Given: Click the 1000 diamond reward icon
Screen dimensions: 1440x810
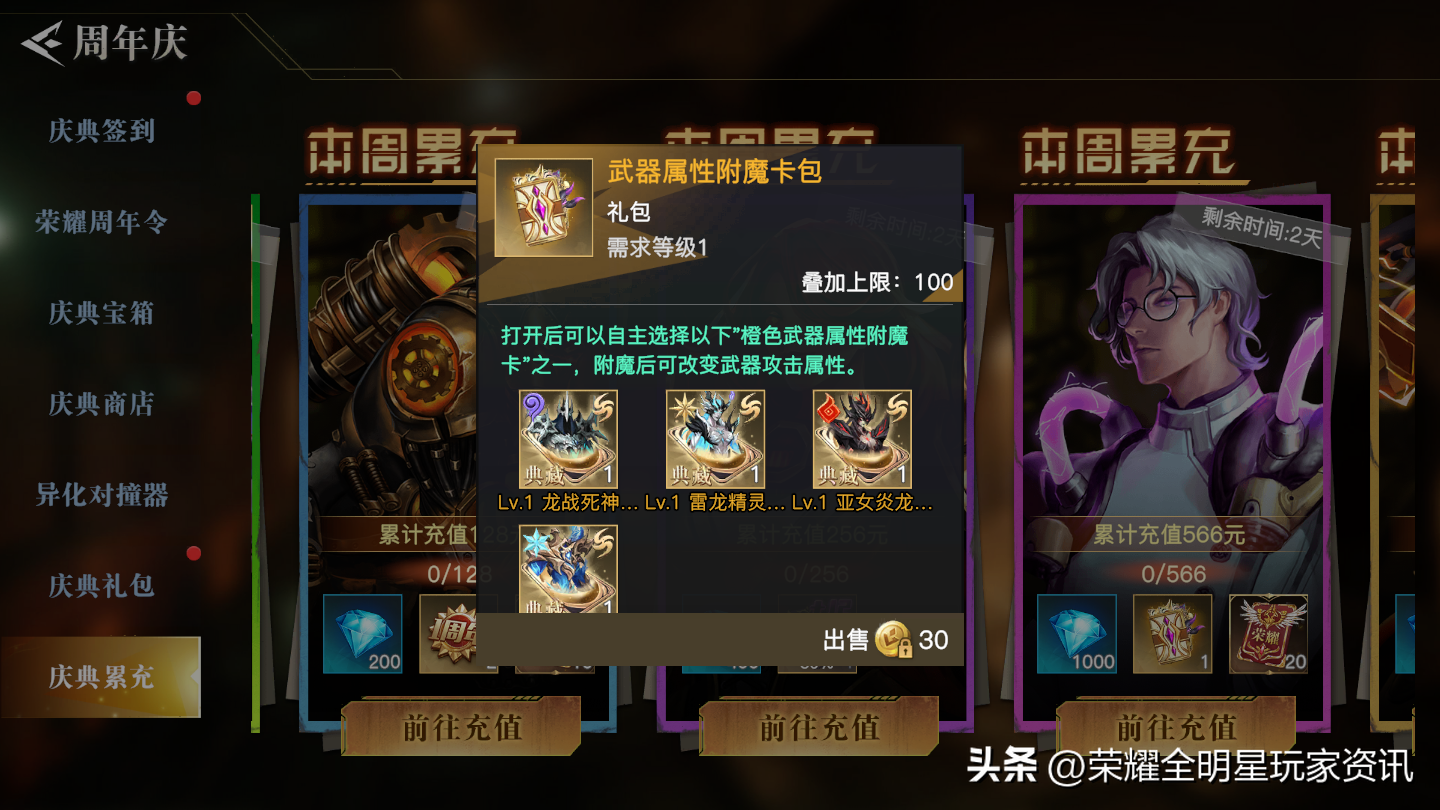Looking at the screenshot, I should (1077, 634).
